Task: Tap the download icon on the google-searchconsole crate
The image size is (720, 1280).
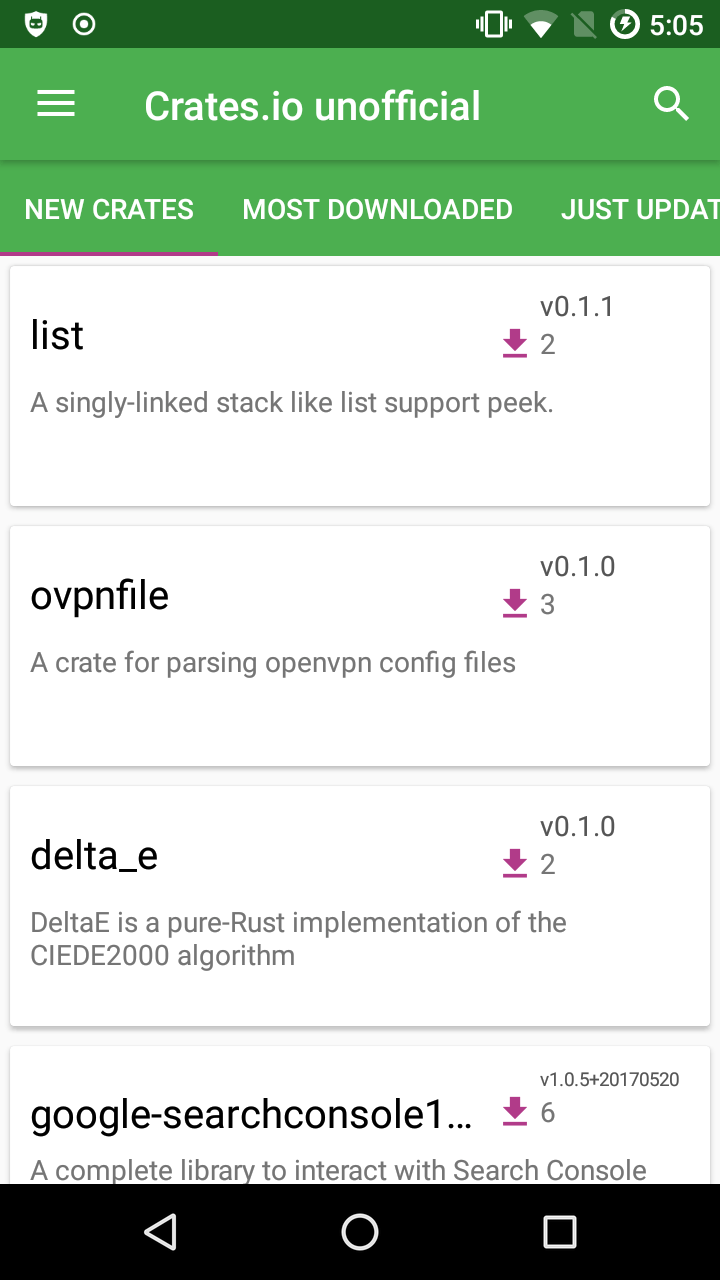Action: click(x=514, y=1110)
